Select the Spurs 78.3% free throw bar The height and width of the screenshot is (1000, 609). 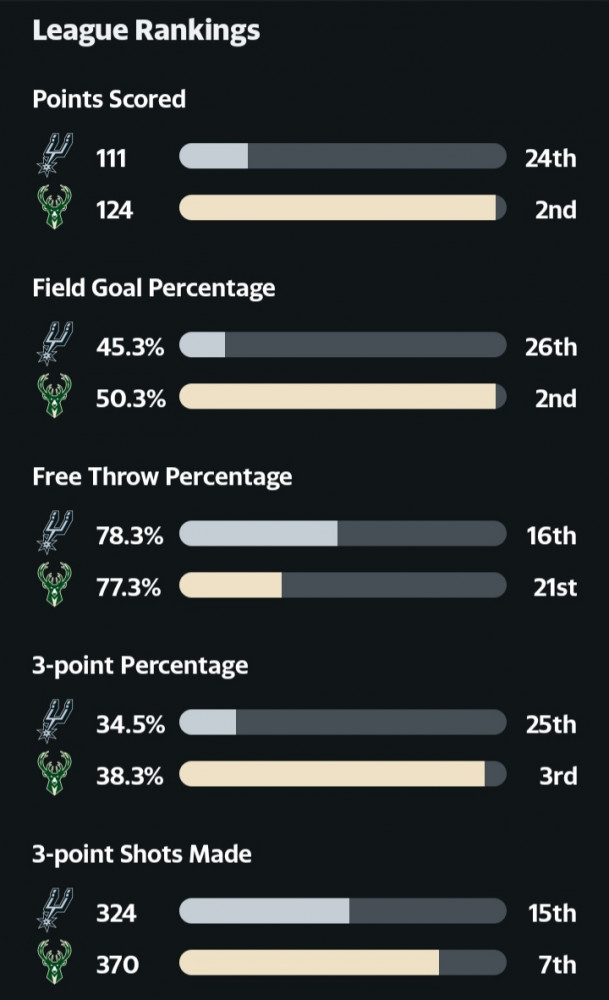click(x=343, y=534)
